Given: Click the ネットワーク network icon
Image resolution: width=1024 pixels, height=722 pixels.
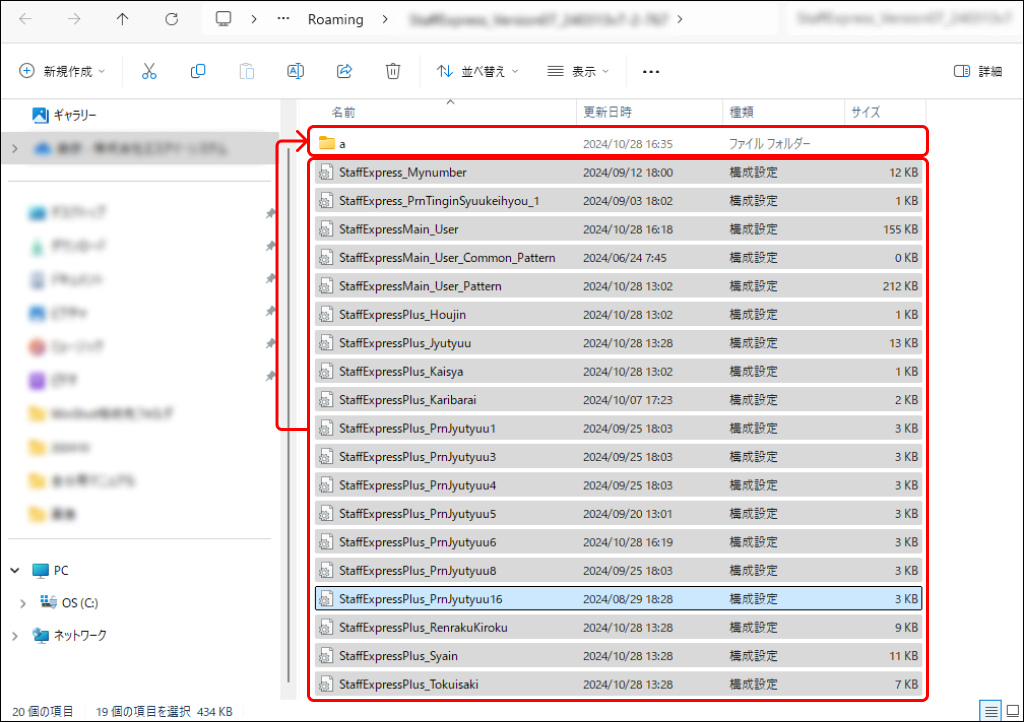Looking at the screenshot, I should (40, 635).
